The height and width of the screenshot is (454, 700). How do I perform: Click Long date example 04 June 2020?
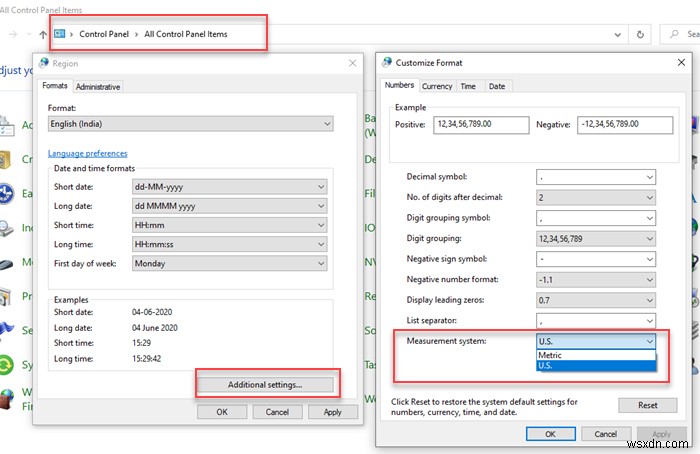pos(154,328)
